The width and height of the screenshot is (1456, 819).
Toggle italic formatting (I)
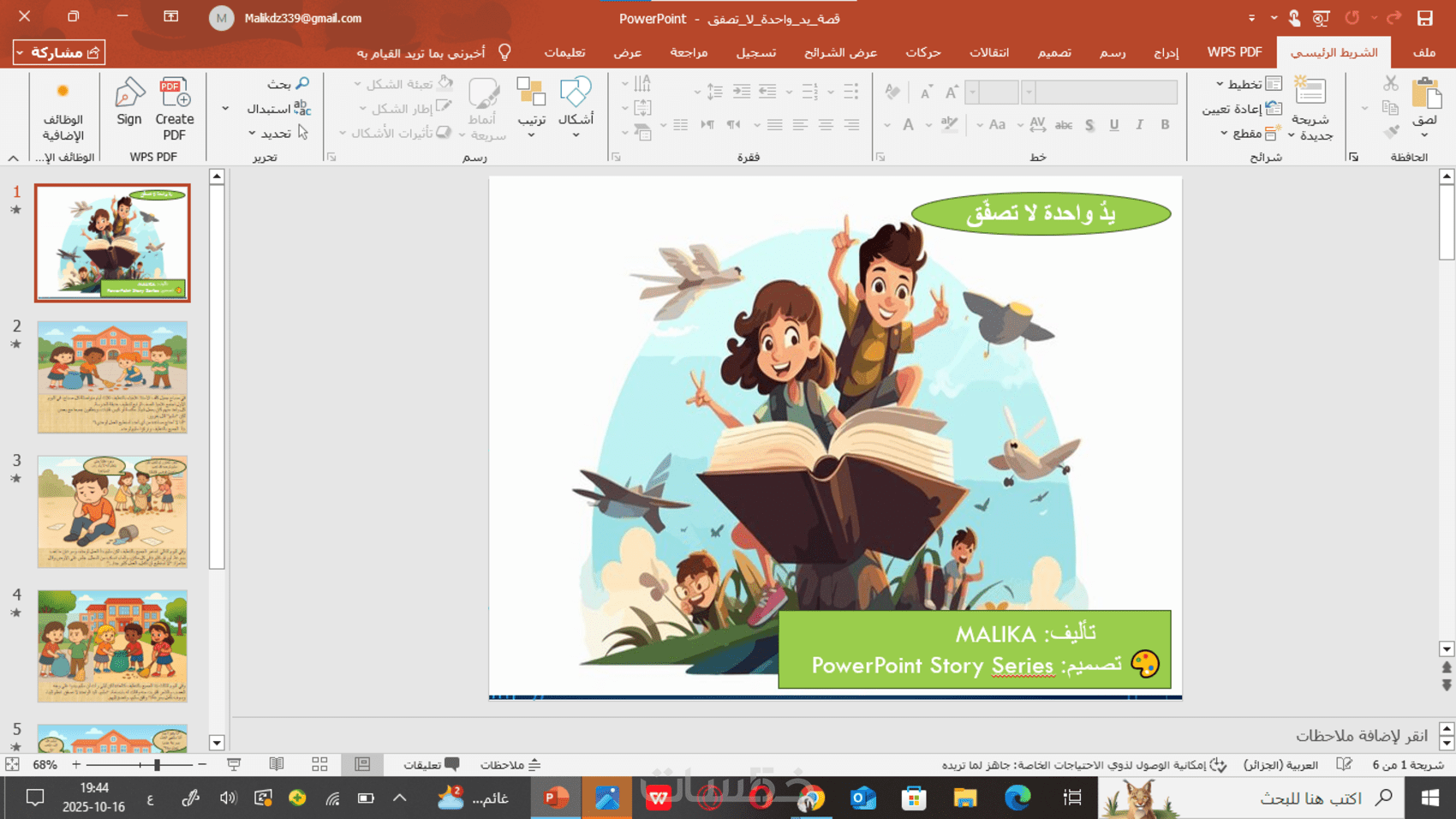pos(1139,125)
